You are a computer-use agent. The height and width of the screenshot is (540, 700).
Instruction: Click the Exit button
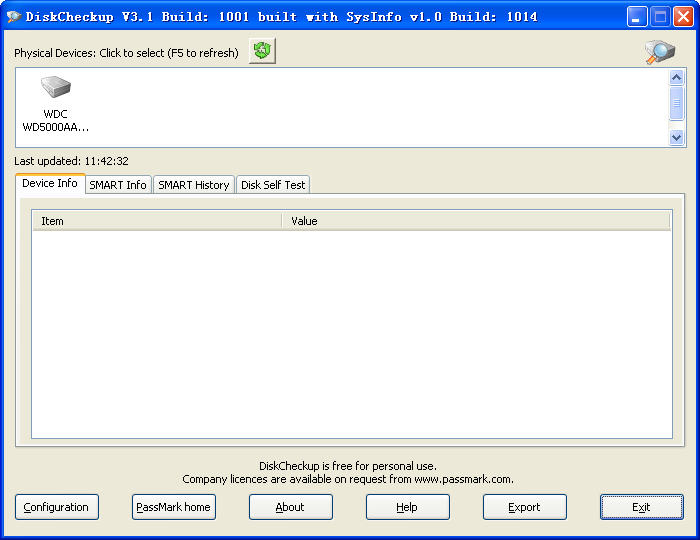642,507
